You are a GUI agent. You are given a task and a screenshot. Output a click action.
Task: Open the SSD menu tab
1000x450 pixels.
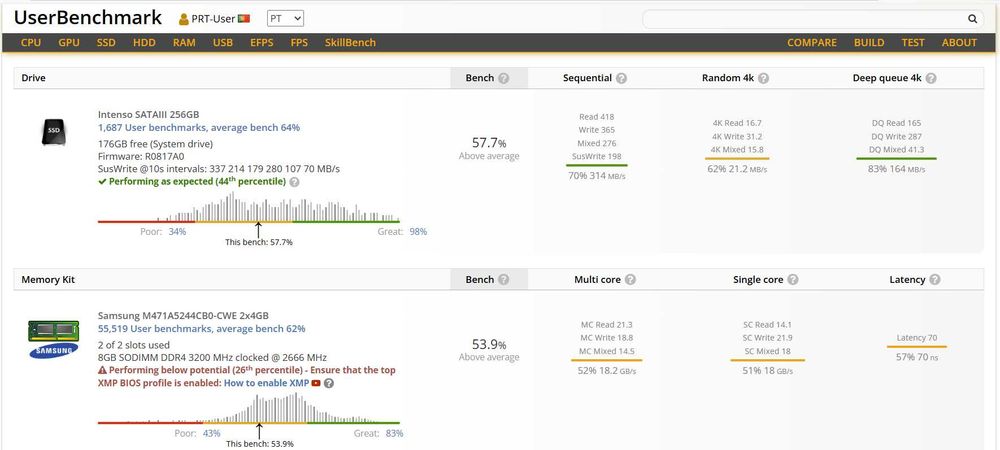106,43
